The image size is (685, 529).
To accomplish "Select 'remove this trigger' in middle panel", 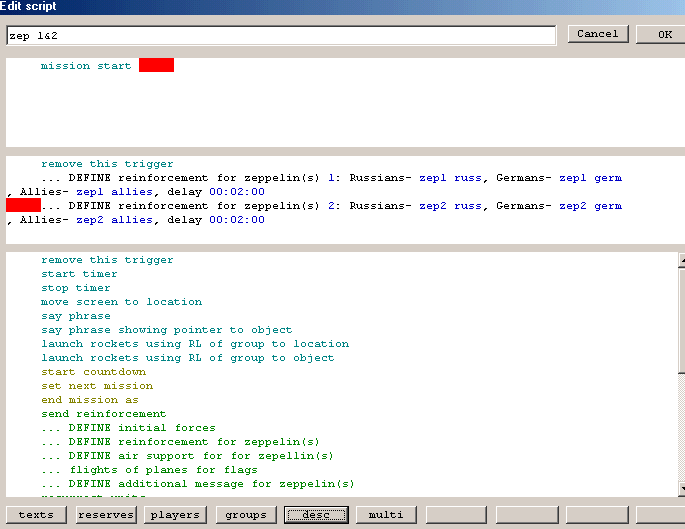I will coord(107,164).
